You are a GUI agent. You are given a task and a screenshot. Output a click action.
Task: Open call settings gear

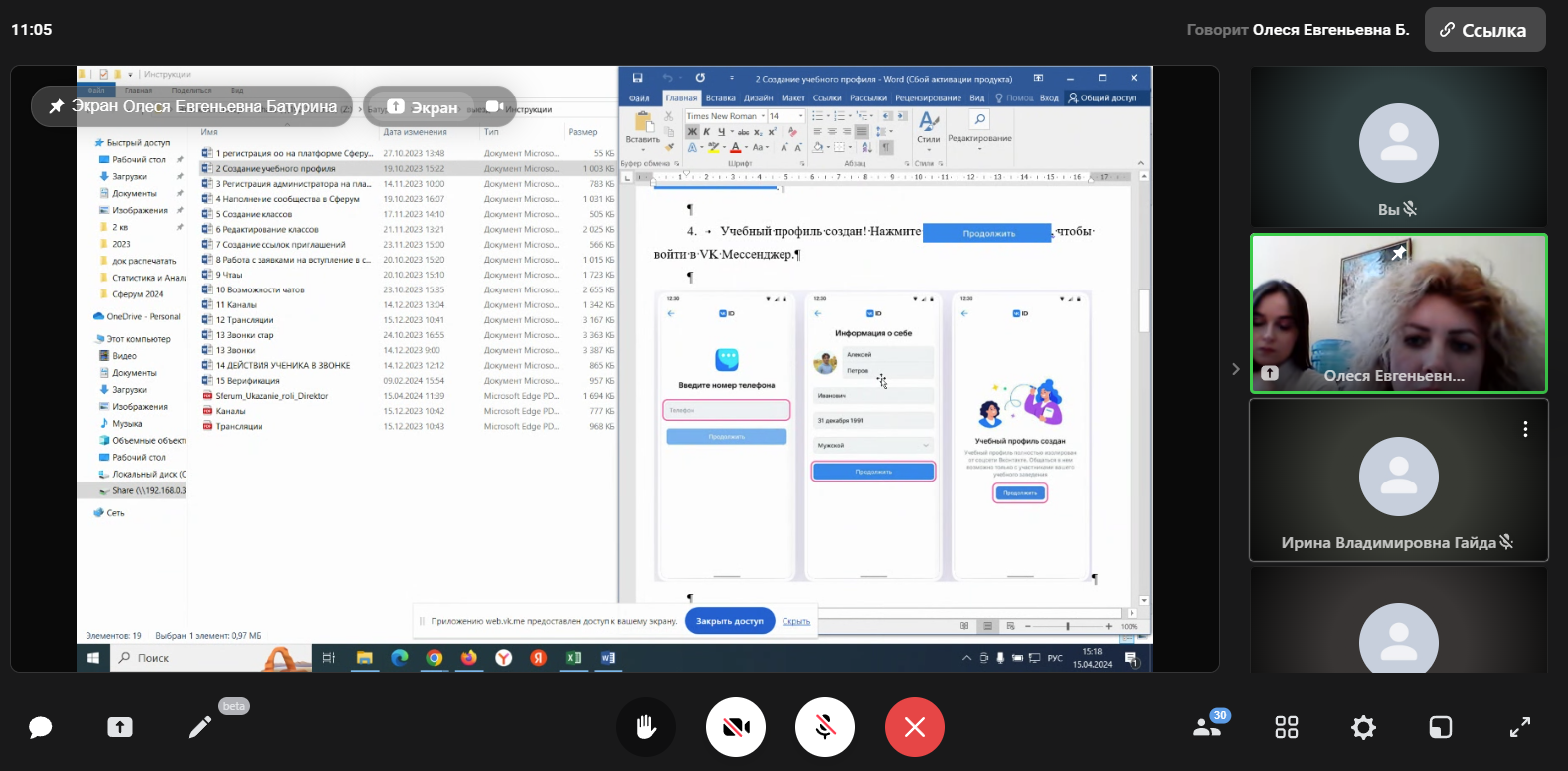tap(1363, 728)
